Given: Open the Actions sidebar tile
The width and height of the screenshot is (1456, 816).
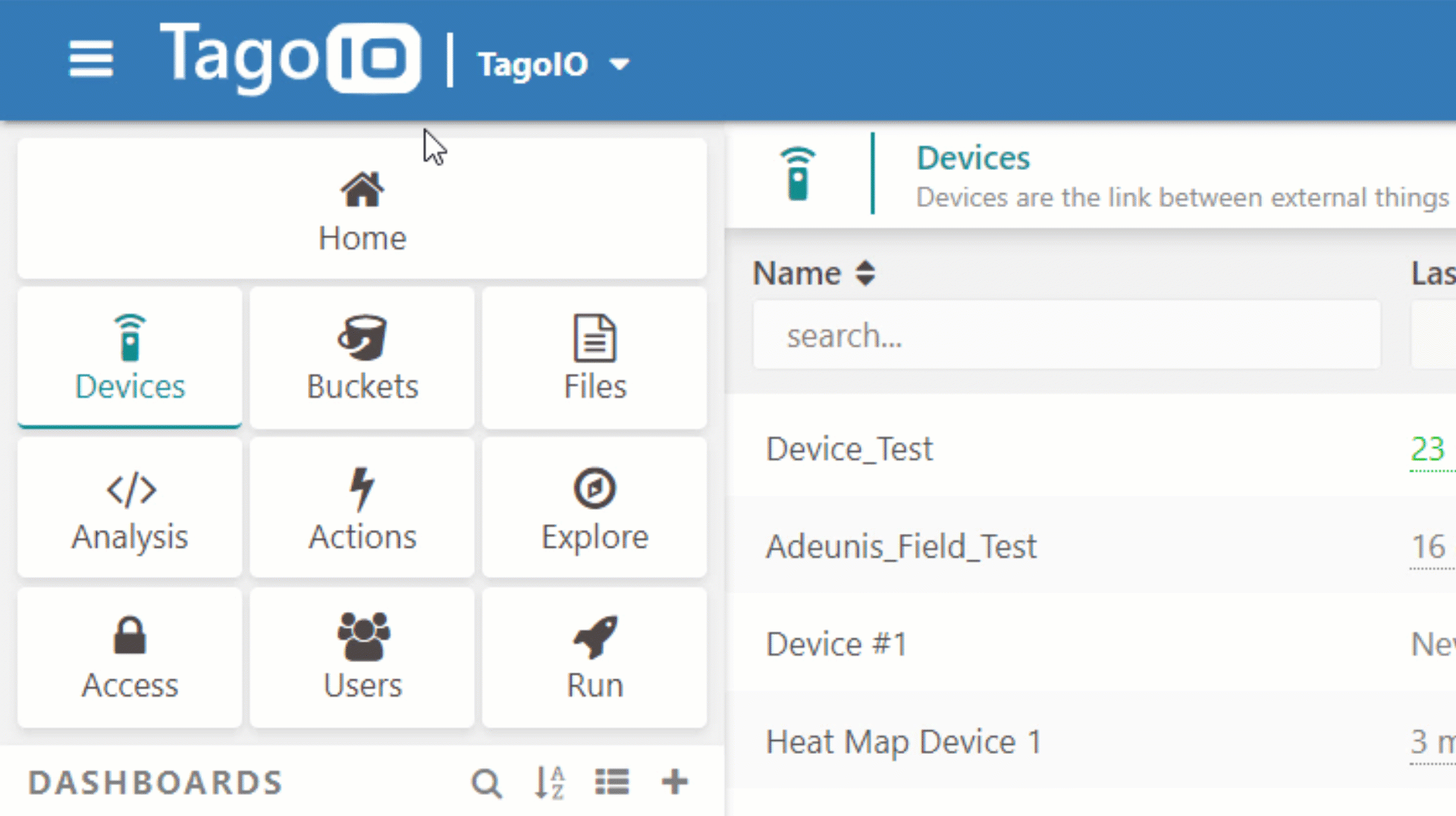Looking at the screenshot, I should (x=362, y=507).
